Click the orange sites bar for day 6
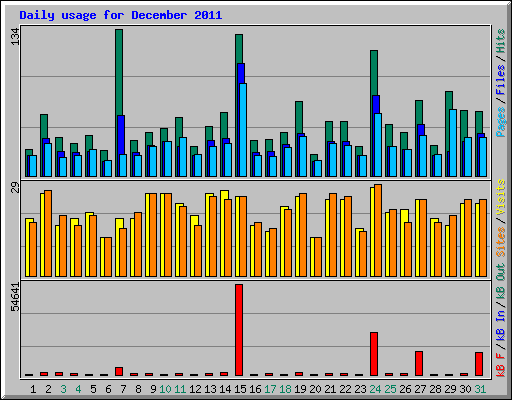Image resolution: width=512 pixels, height=400 pixels. point(108,257)
